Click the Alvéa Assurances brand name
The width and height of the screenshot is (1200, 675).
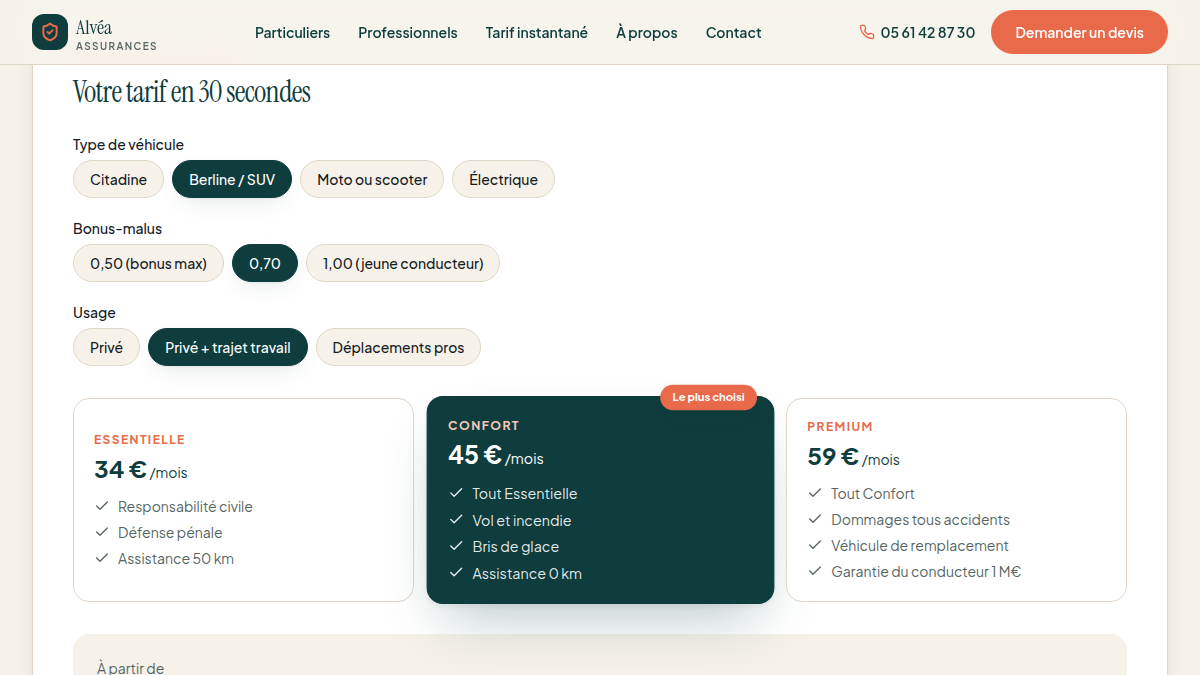point(116,33)
